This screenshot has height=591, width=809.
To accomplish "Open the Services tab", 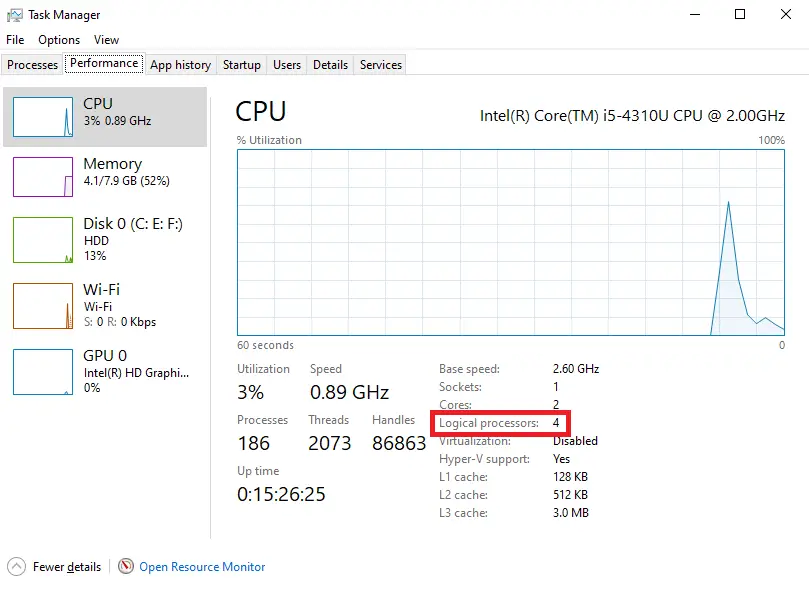I will [379, 64].
